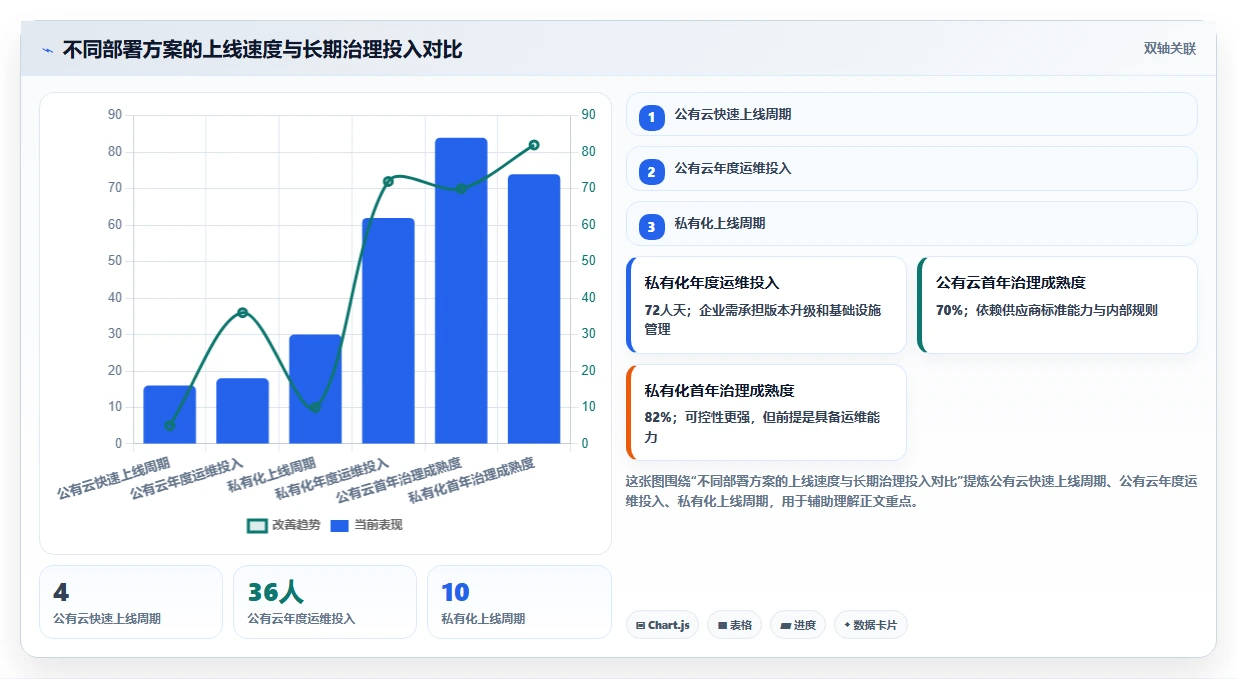Click the trend line point at 72

(x=388, y=181)
